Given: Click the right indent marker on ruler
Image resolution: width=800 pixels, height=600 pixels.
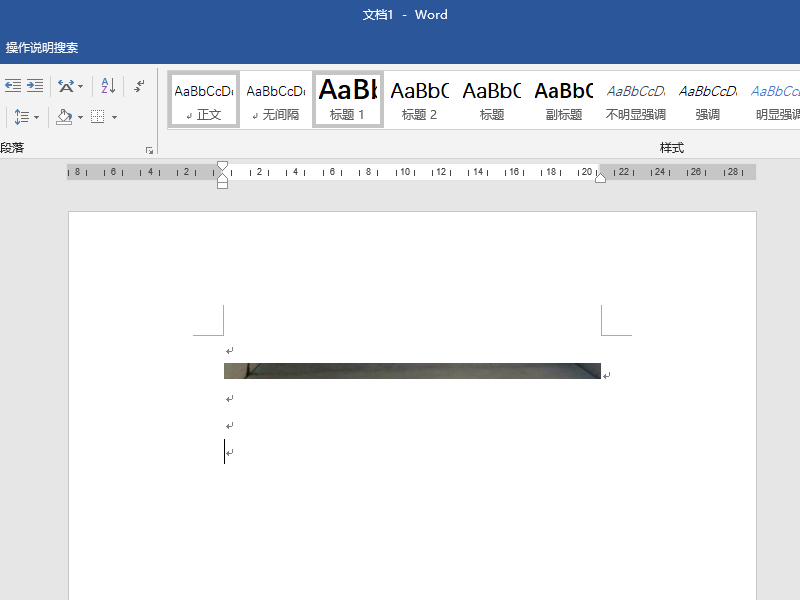Looking at the screenshot, I should tap(600, 178).
